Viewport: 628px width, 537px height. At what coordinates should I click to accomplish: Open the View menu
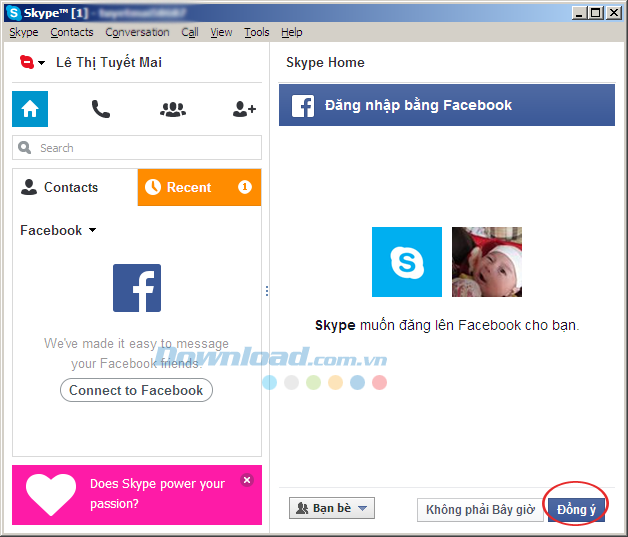click(x=221, y=32)
